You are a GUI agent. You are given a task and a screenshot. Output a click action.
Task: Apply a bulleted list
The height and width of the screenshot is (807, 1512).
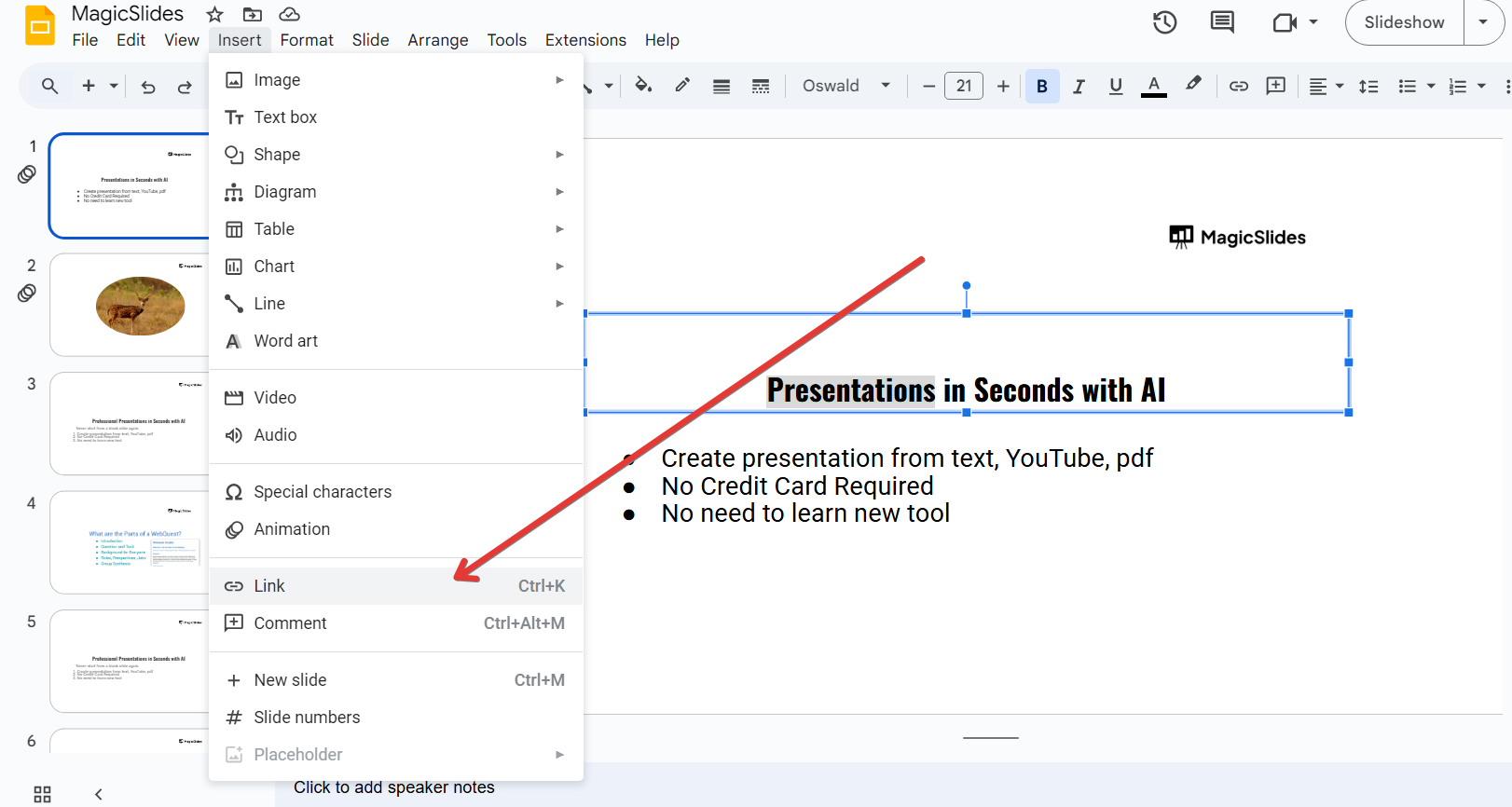pyautogui.click(x=1408, y=87)
